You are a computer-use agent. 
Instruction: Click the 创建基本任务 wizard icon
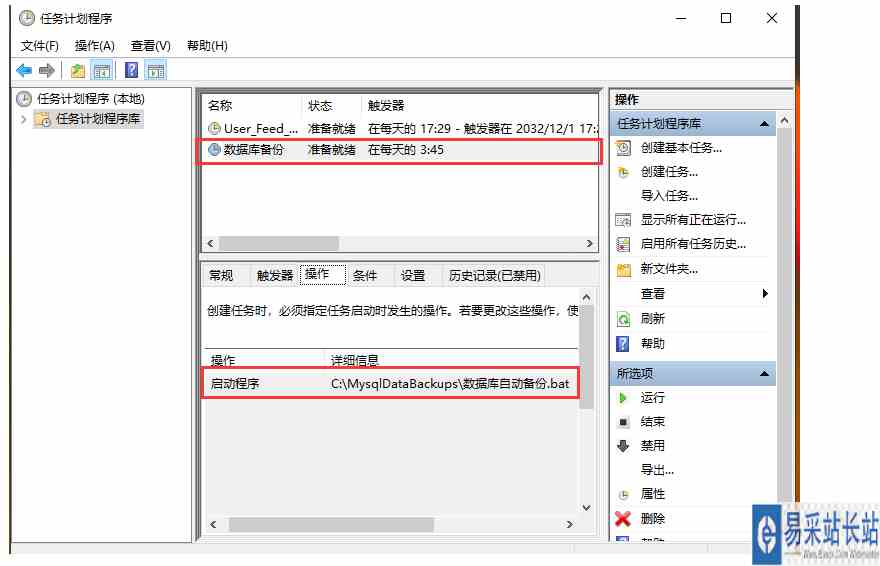(x=624, y=148)
